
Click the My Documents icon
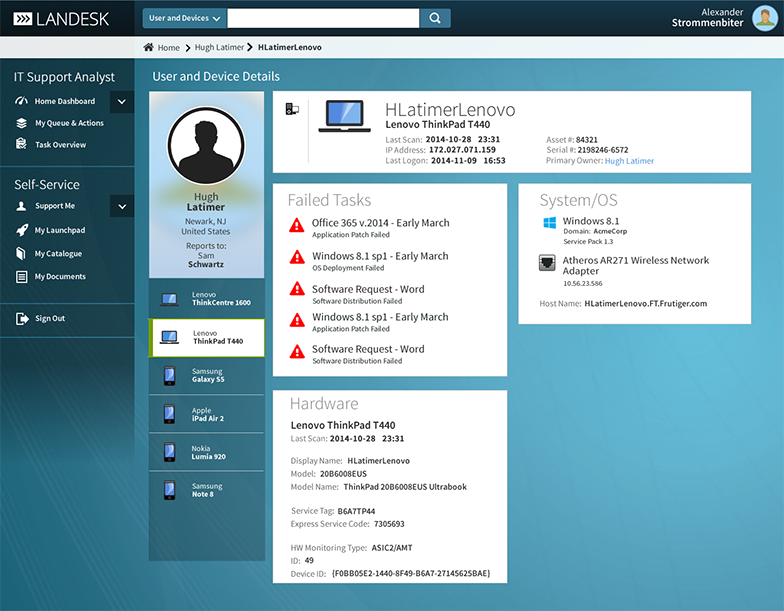point(22,277)
